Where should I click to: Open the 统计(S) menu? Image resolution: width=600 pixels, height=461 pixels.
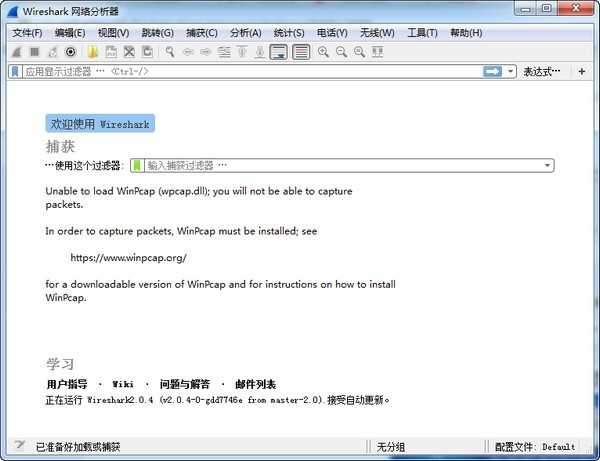click(x=289, y=33)
